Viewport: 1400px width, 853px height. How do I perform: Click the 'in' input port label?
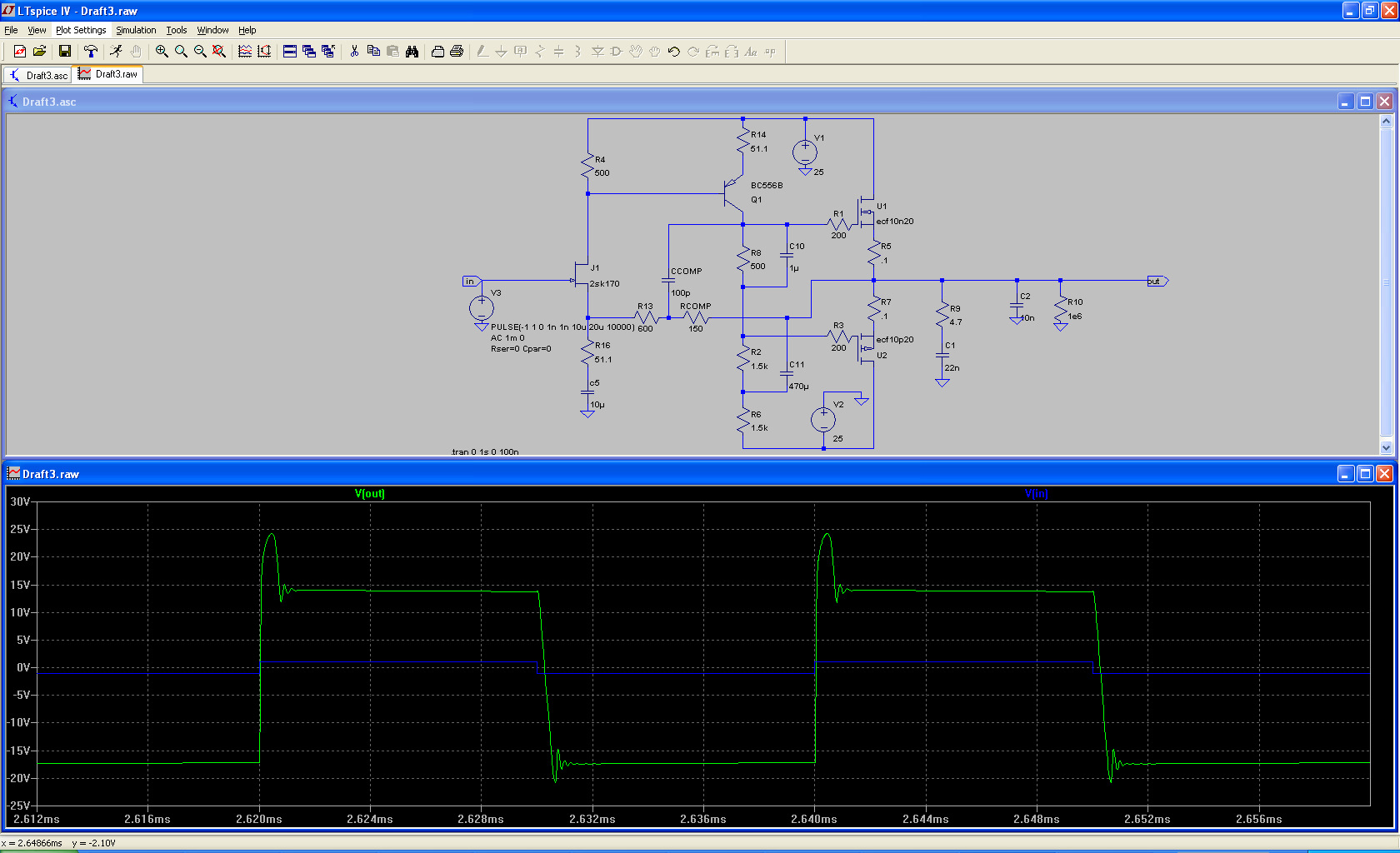click(471, 282)
